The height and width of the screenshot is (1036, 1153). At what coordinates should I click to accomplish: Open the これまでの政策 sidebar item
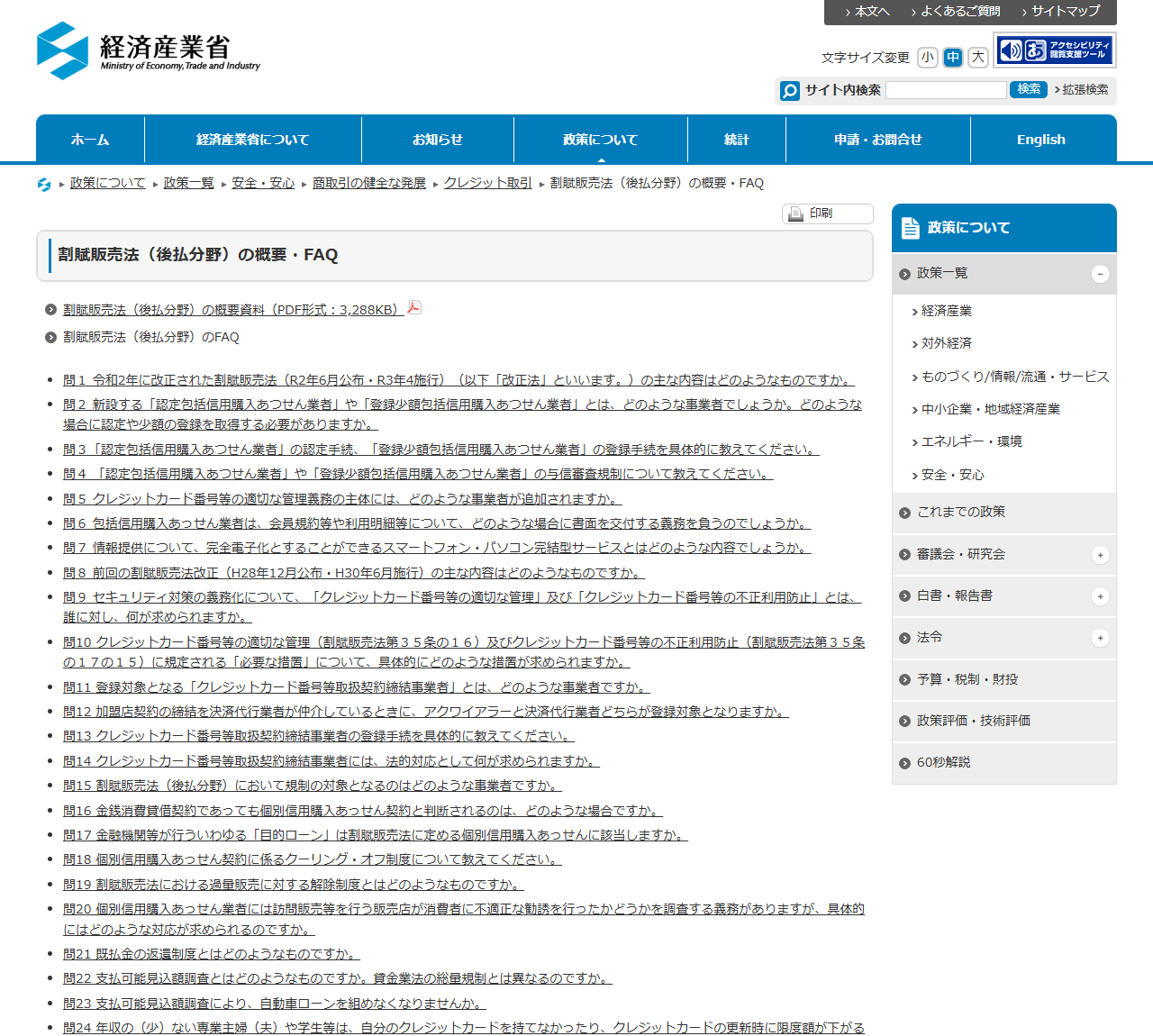click(x=1004, y=513)
